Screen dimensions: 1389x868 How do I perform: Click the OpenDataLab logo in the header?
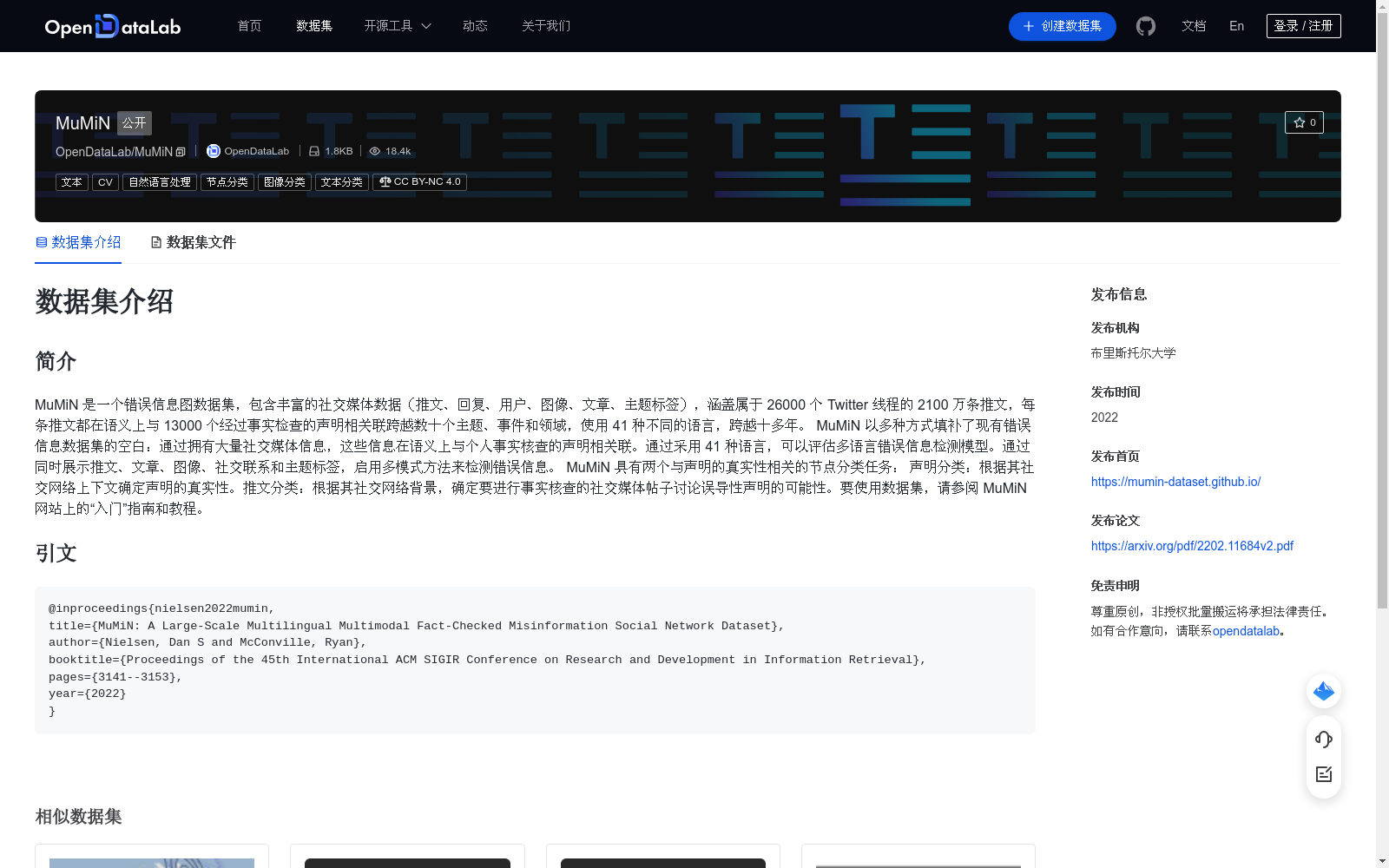click(x=112, y=26)
